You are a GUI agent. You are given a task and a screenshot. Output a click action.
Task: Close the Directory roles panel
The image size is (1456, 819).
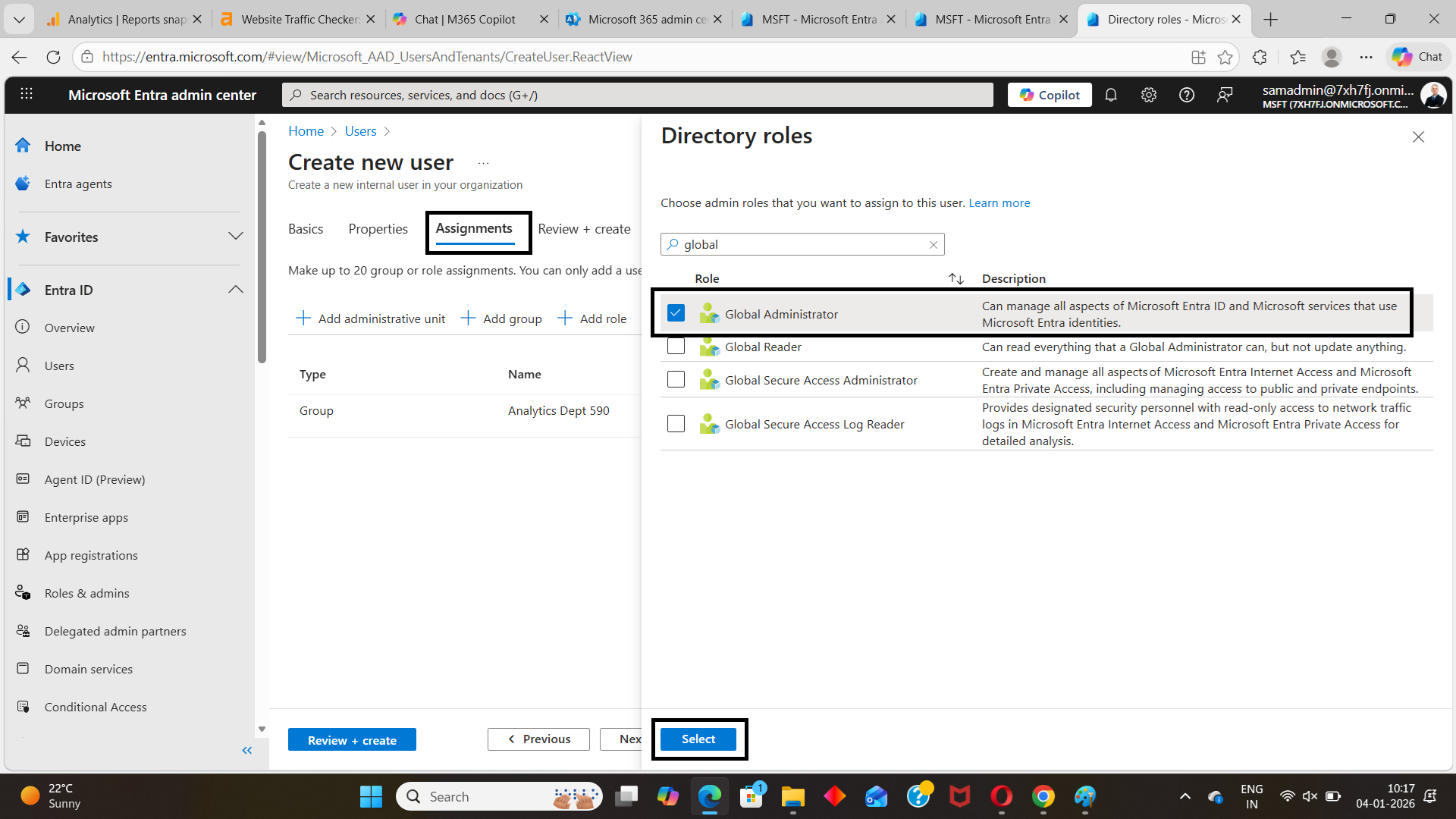(x=1418, y=136)
